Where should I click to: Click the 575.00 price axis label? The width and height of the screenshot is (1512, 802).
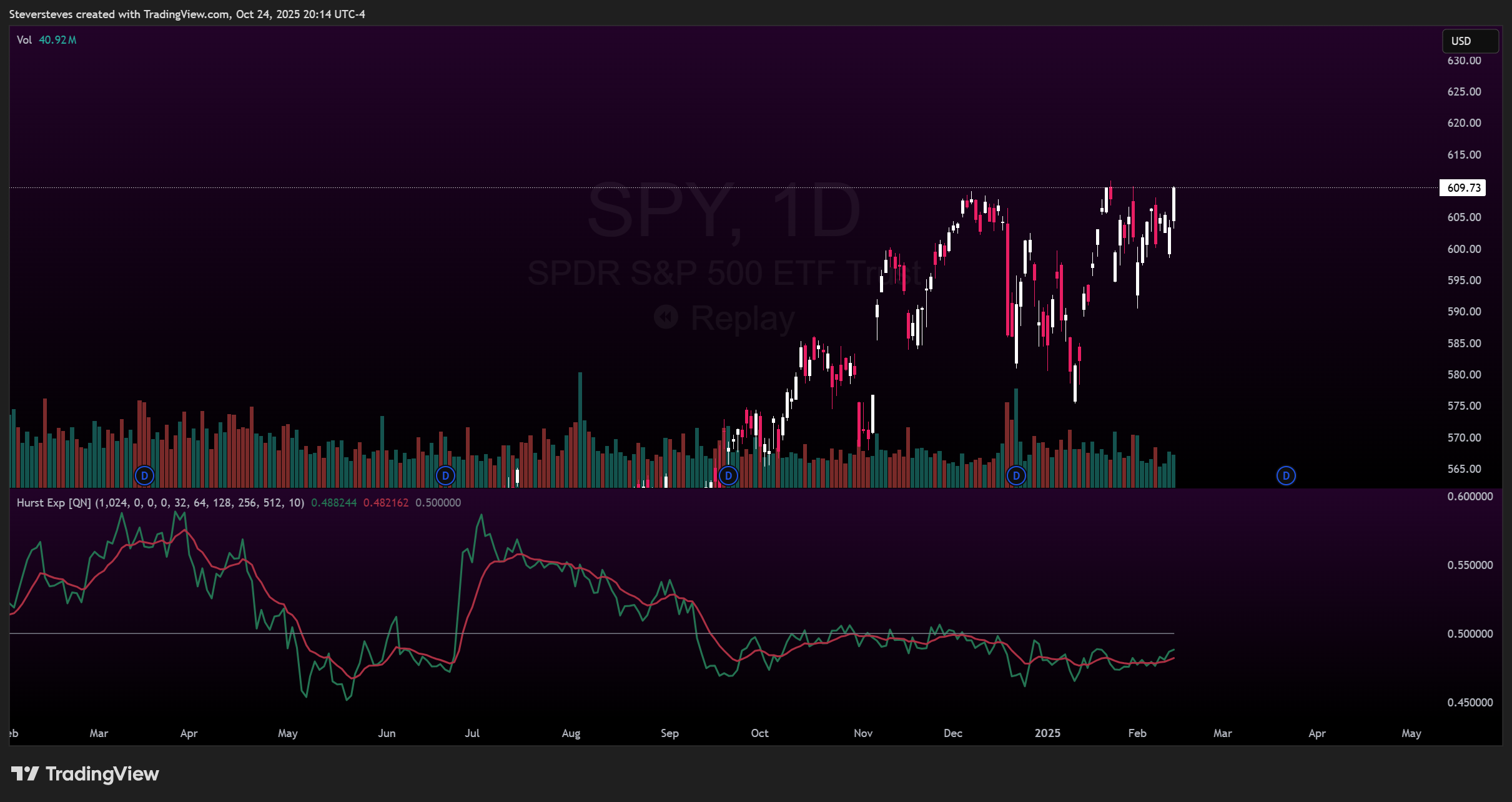click(1464, 406)
